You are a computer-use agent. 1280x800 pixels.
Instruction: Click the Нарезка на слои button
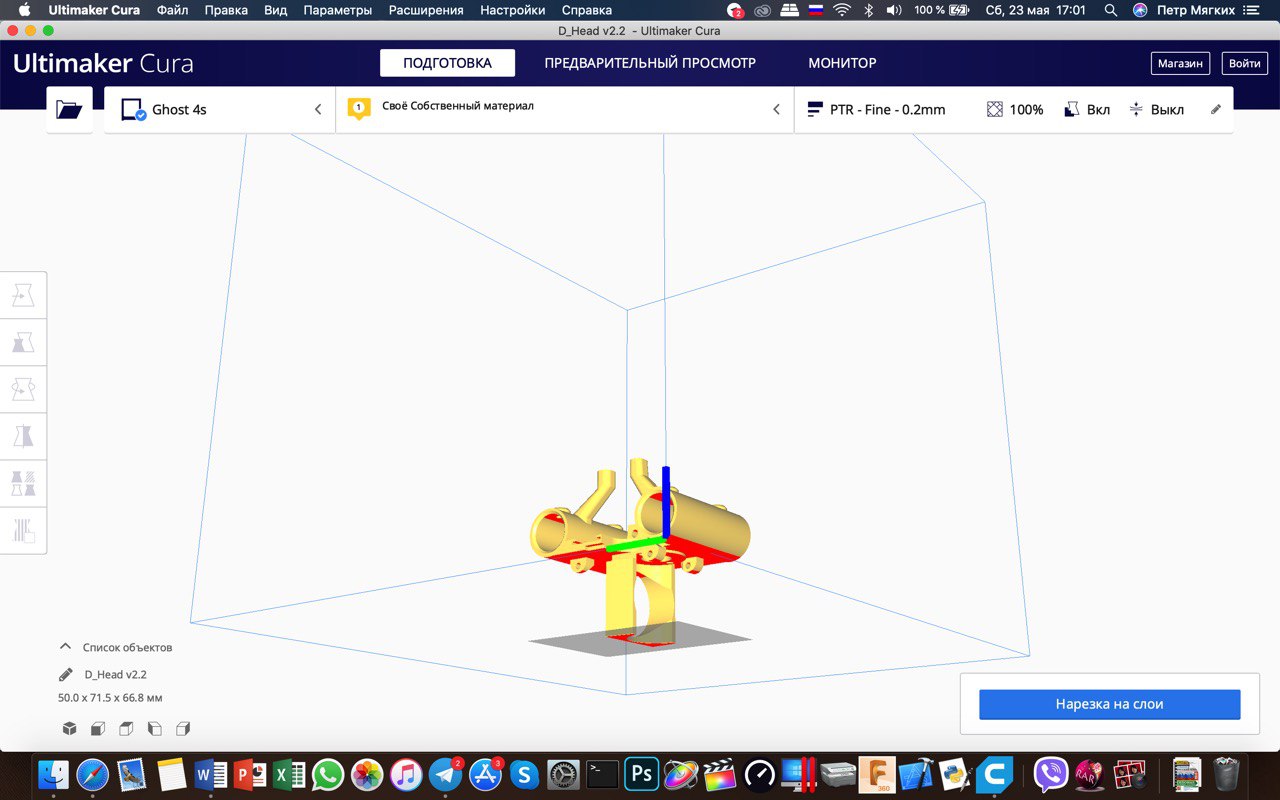tap(1109, 704)
